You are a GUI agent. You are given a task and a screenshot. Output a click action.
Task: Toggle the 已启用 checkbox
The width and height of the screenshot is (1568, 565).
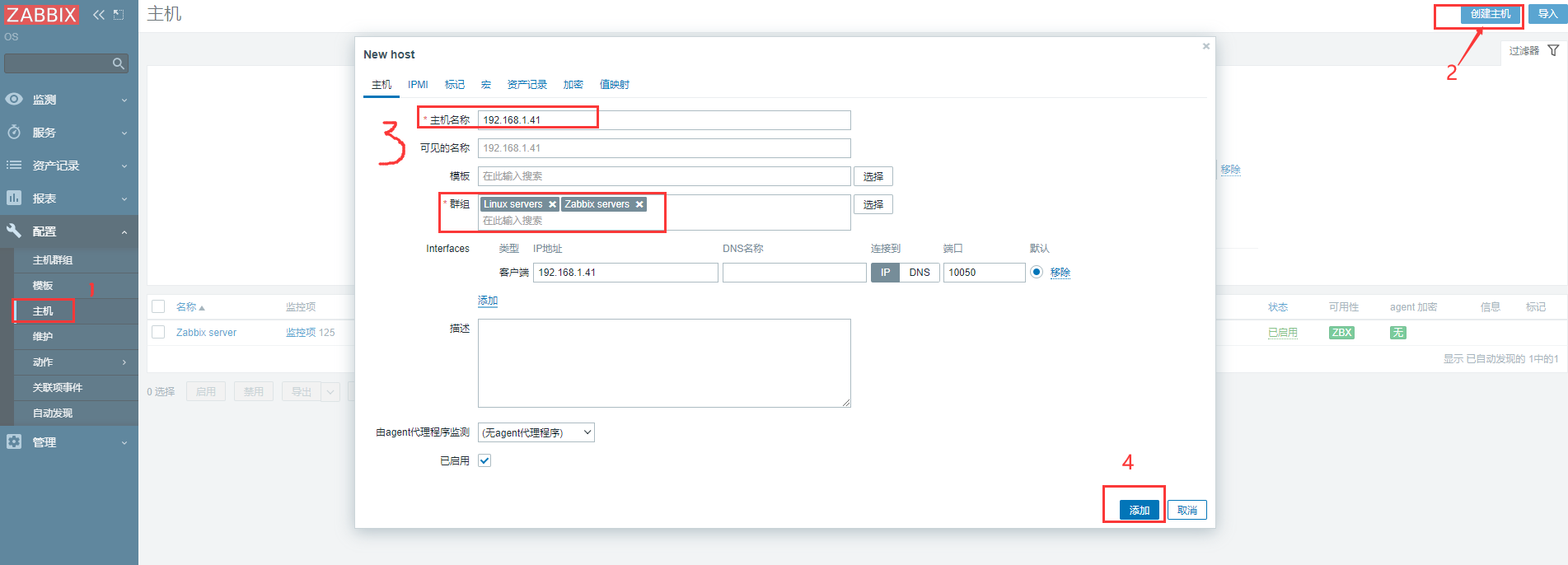[x=484, y=460]
